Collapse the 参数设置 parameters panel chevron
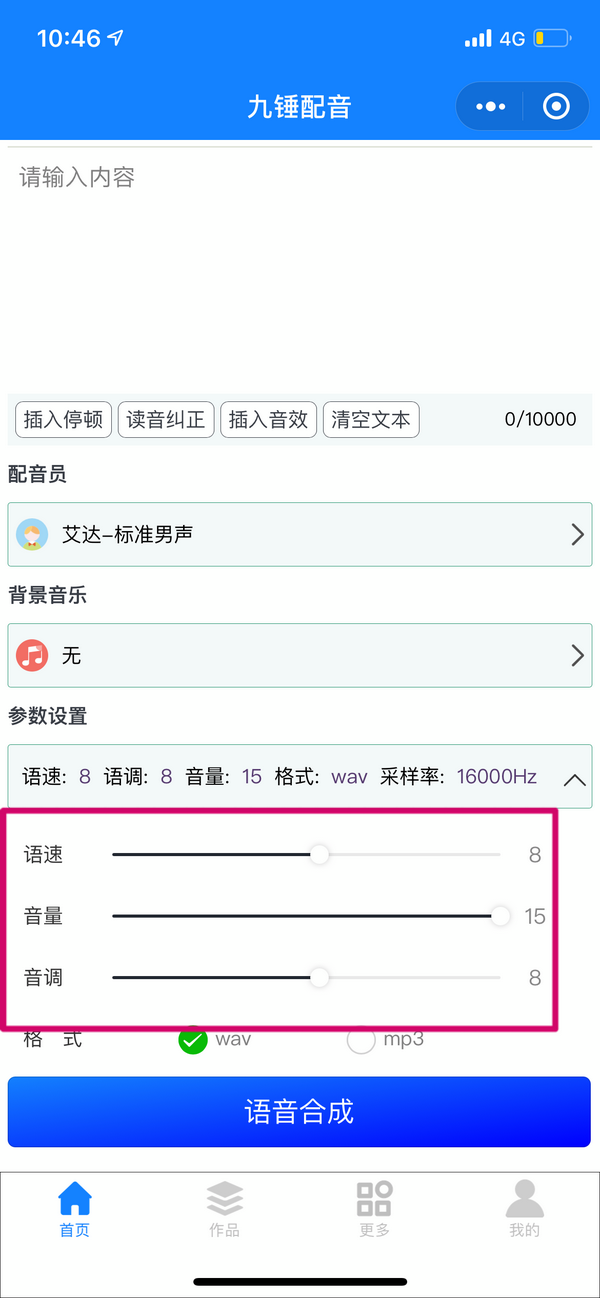600x1298 pixels. coord(575,779)
